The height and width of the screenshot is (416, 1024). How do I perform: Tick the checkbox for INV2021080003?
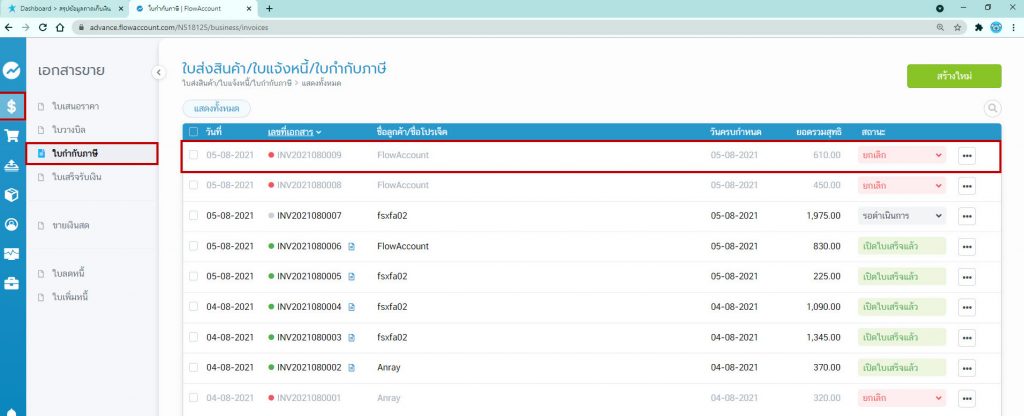[x=193, y=337]
